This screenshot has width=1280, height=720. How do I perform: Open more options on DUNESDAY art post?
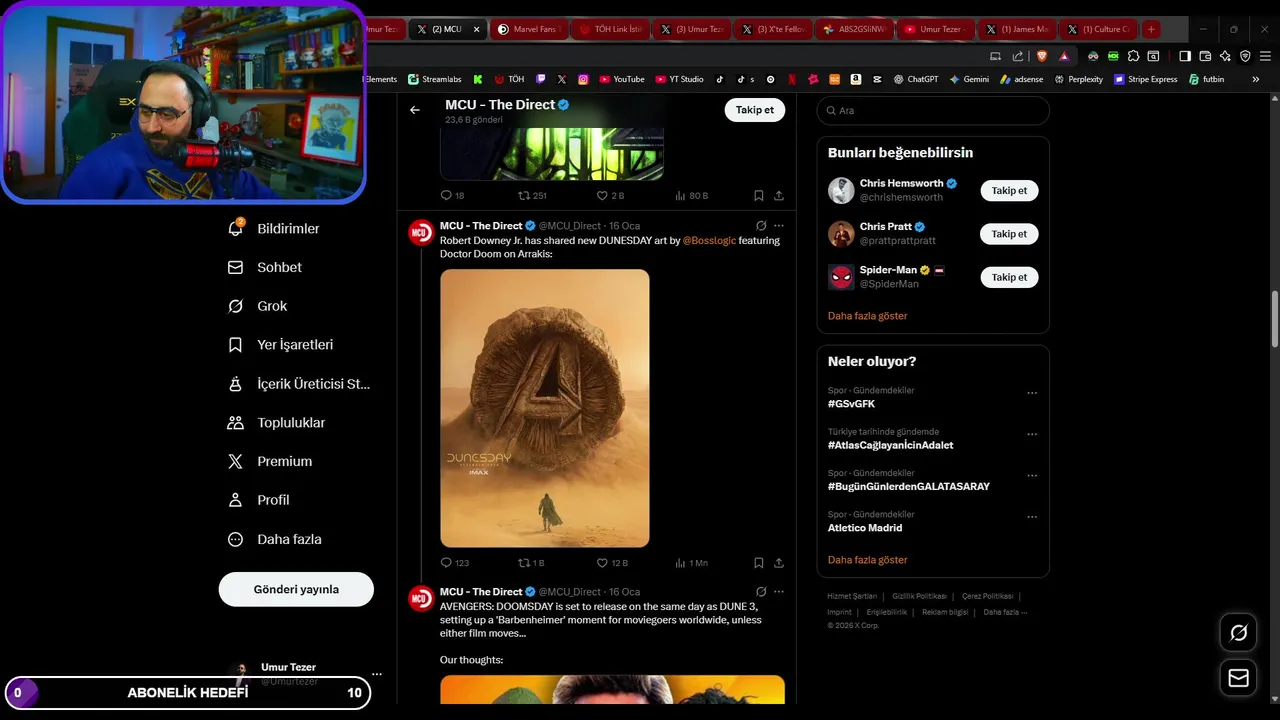click(779, 226)
